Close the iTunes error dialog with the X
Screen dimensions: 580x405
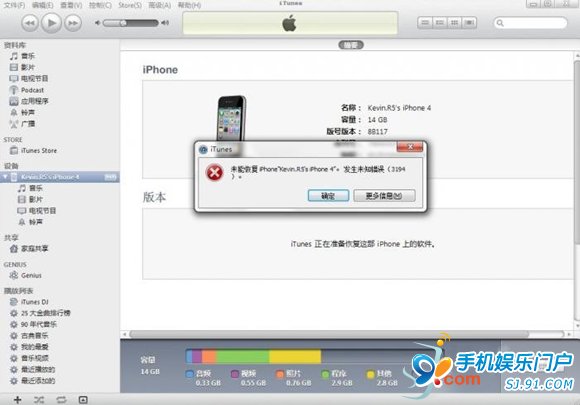[x=410, y=147]
